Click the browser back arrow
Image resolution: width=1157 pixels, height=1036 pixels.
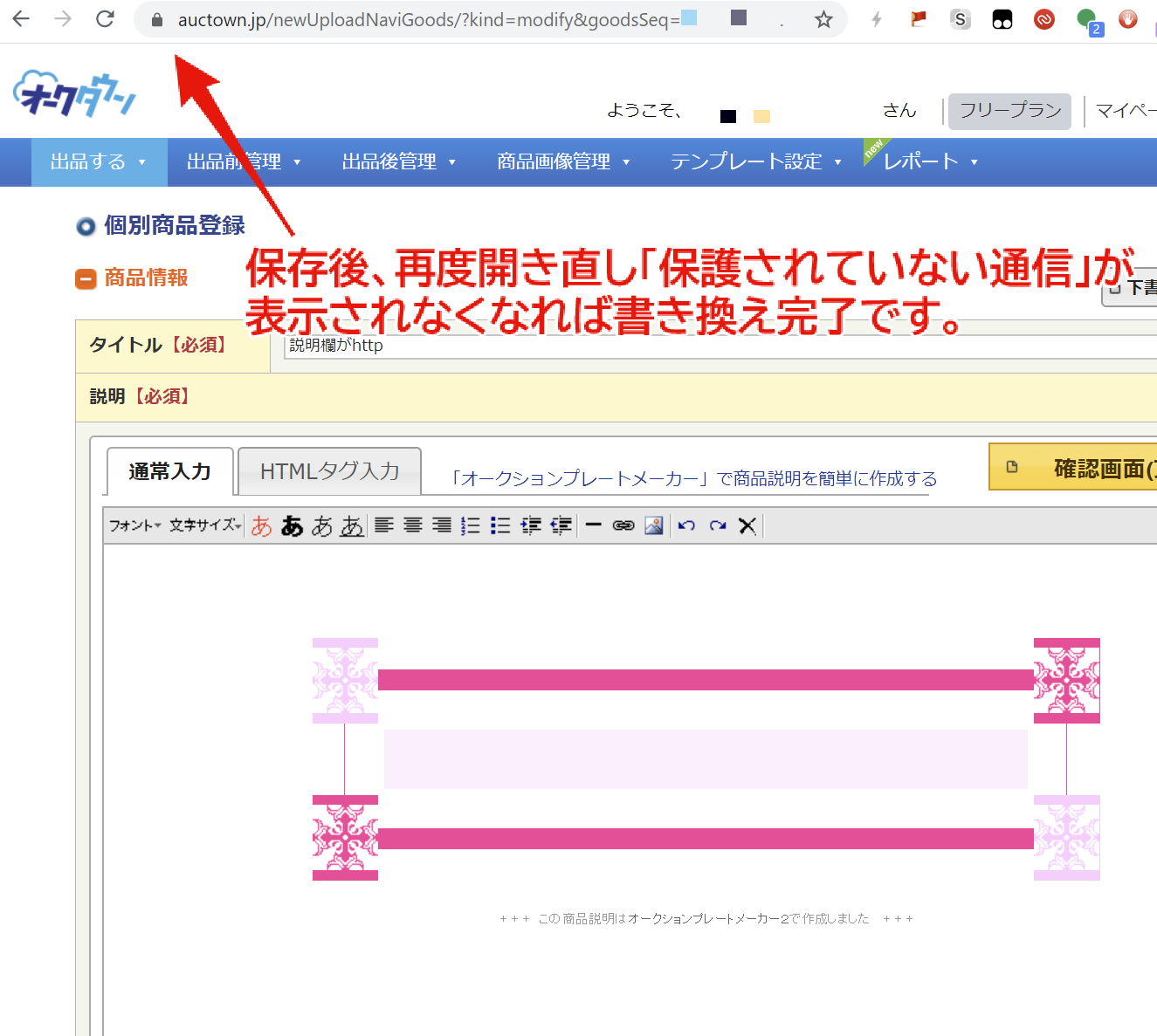click(21, 18)
